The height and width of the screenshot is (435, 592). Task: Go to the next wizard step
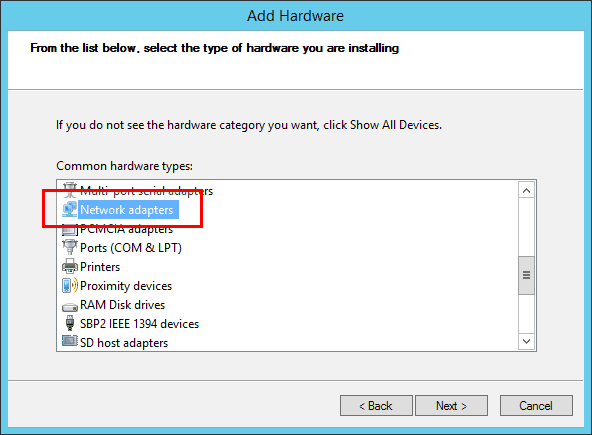pos(451,406)
